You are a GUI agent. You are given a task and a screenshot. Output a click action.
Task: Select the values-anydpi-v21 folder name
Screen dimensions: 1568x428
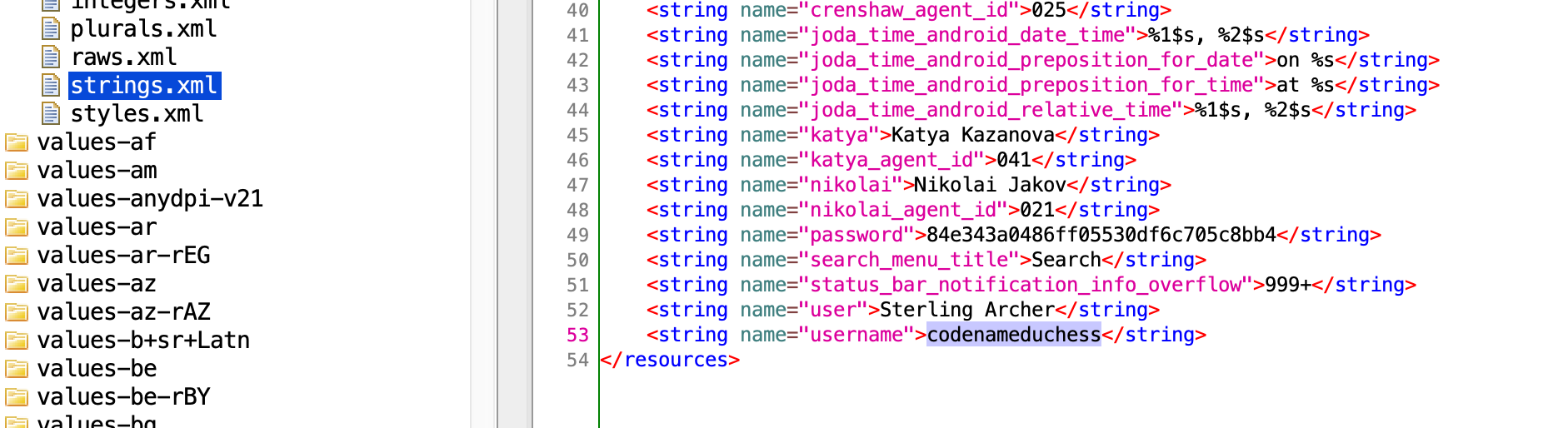[150, 199]
